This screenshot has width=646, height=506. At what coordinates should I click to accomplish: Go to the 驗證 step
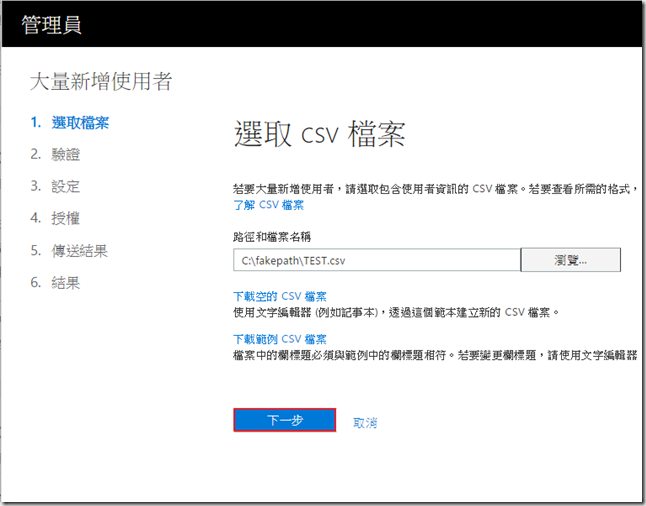[65, 154]
